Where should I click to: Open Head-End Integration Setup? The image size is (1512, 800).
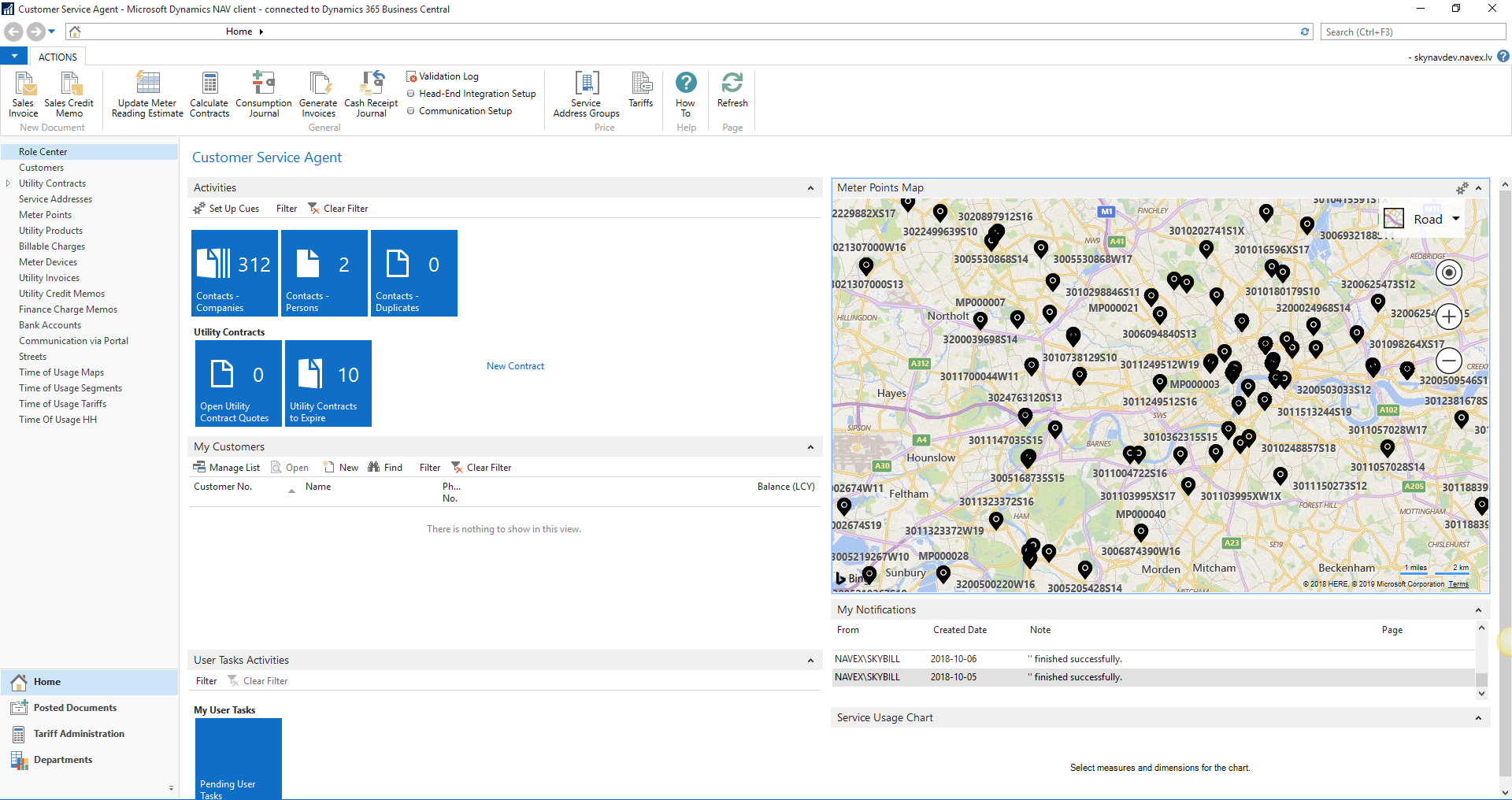[x=471, y=94]
